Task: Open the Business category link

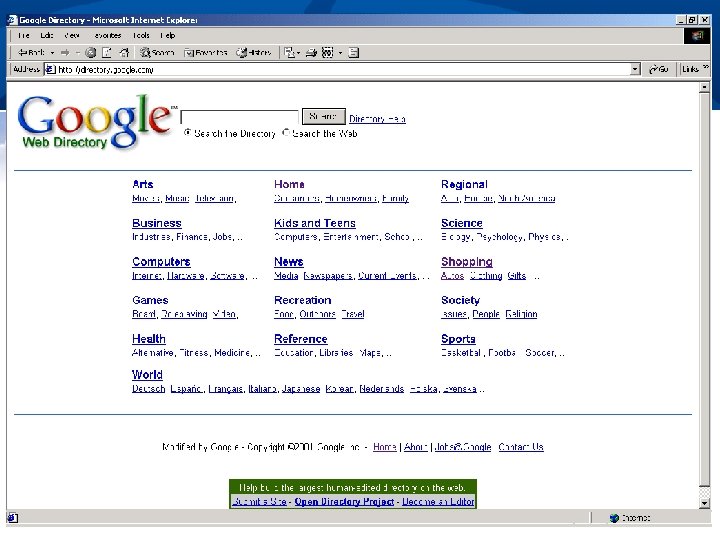Action: (x=157, y=223)
